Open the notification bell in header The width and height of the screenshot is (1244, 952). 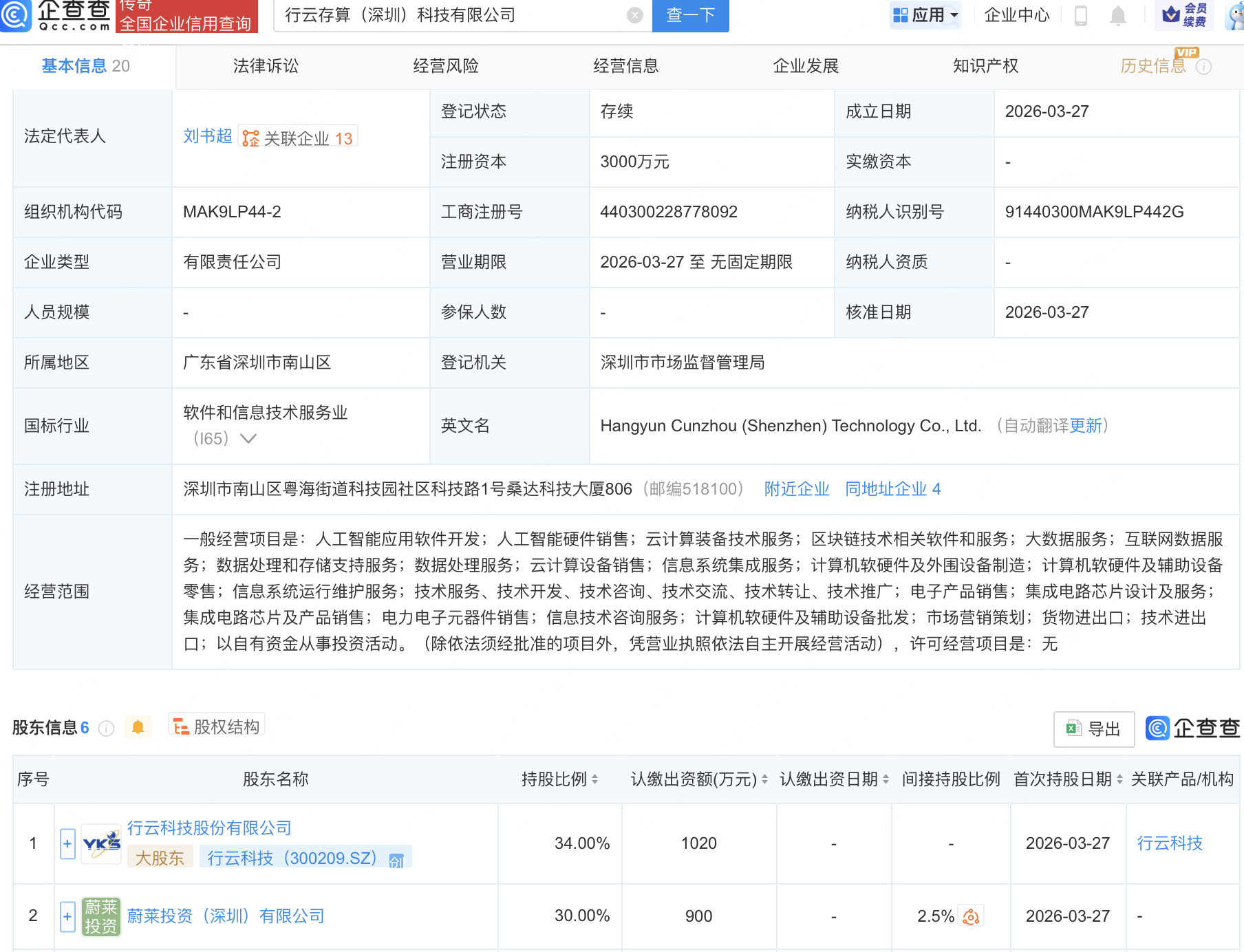[1118, 15]
